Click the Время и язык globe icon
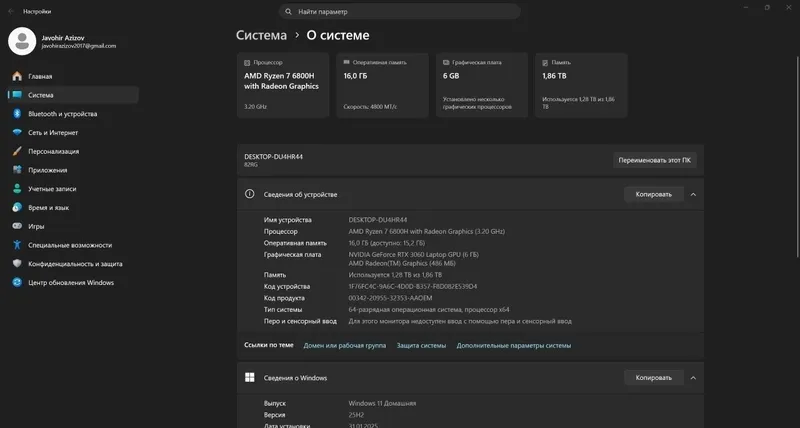Screen dimensions: 800x428 (17, 208)
